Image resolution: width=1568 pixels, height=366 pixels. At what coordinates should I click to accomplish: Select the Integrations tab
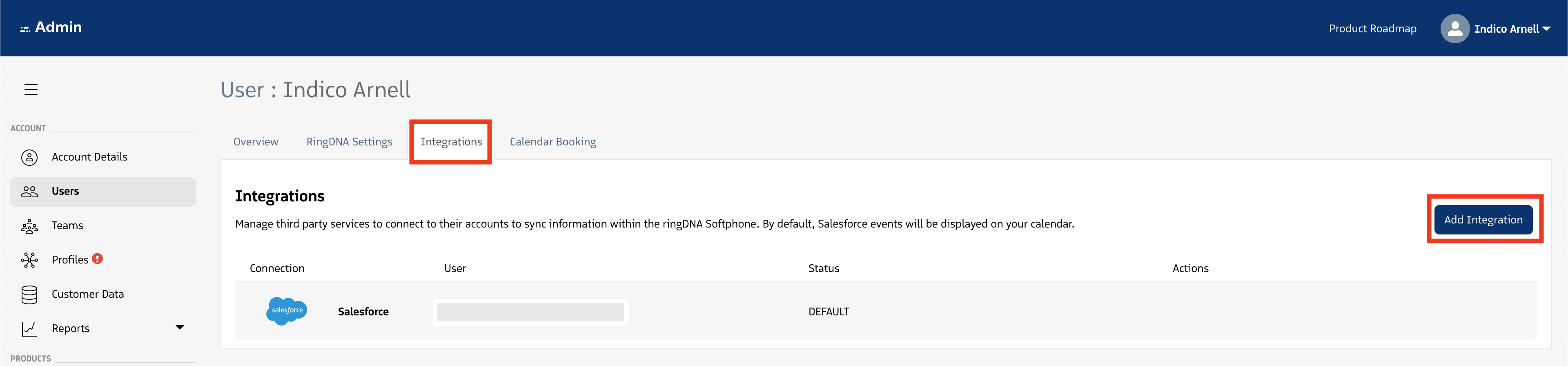click(451, 142)
